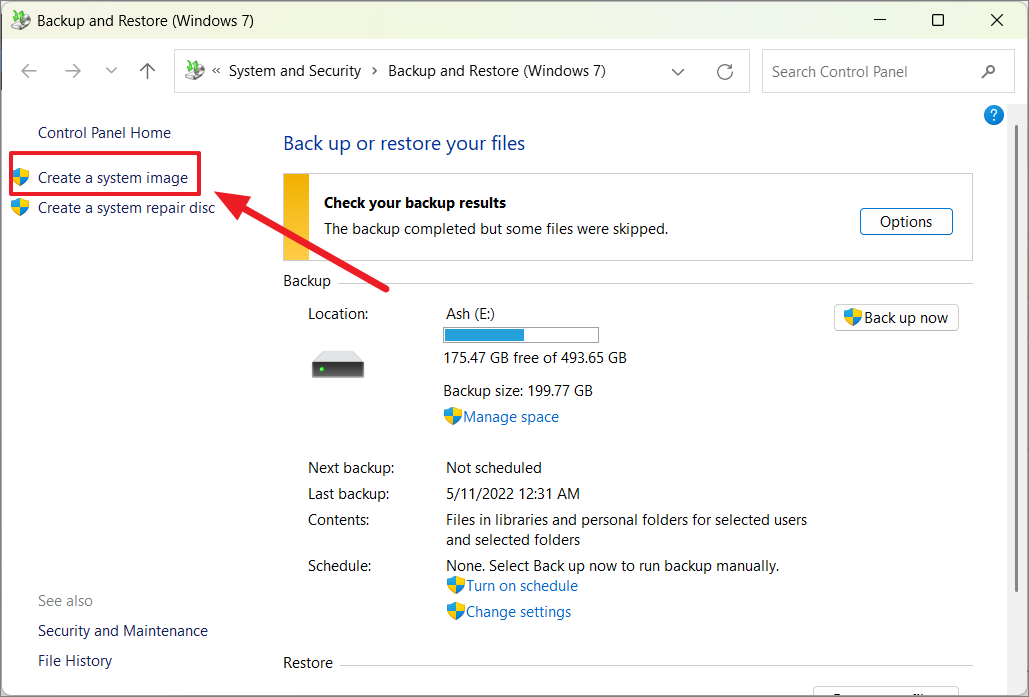Click '5/11/2022 12:31 AM' last backup value
The image size is (1029, 697).
tap(513, 494)
